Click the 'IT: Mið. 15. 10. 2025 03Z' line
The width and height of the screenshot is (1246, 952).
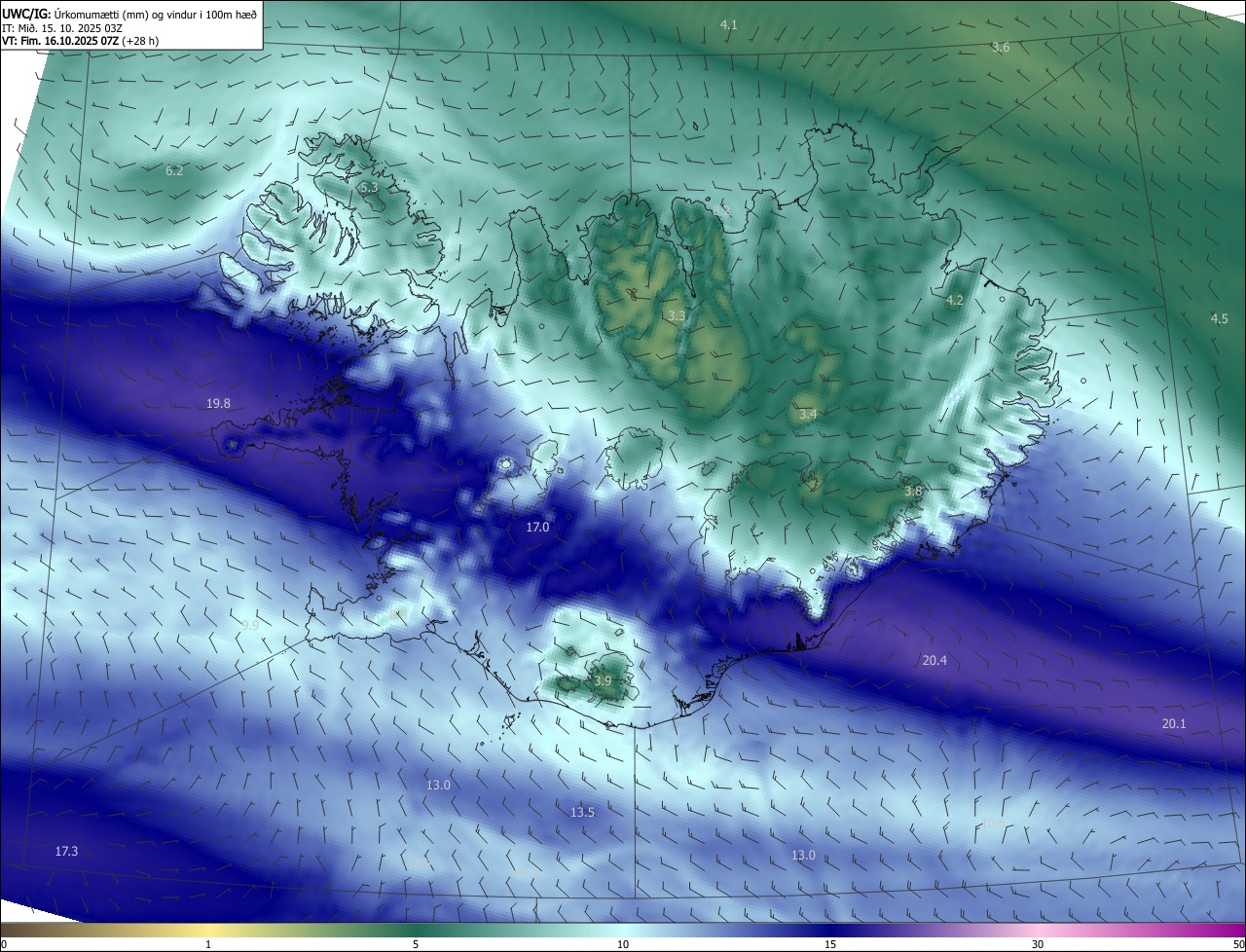tap(62, 28)
